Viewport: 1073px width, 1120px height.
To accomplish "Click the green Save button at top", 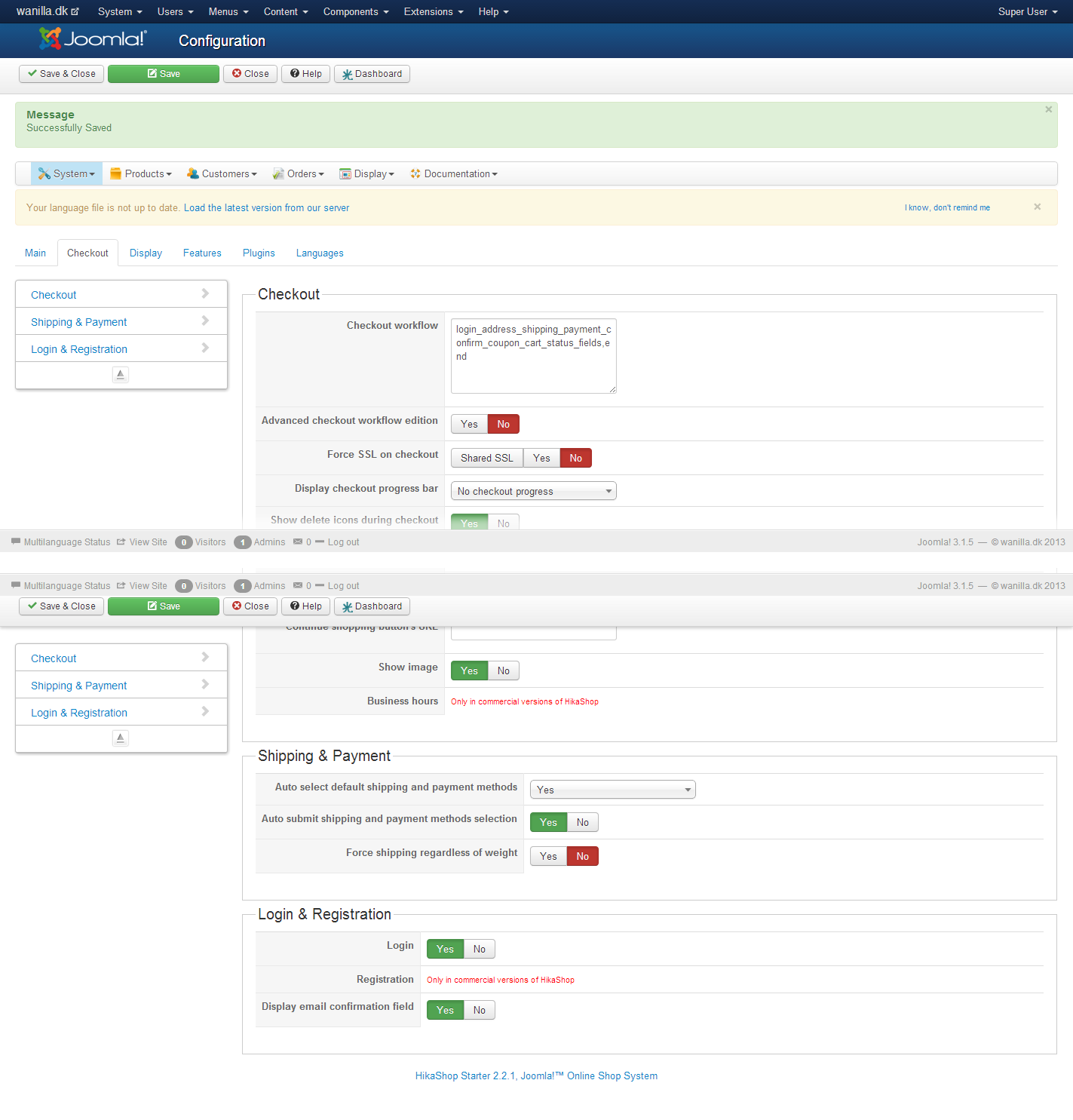I will pos(164,74).
